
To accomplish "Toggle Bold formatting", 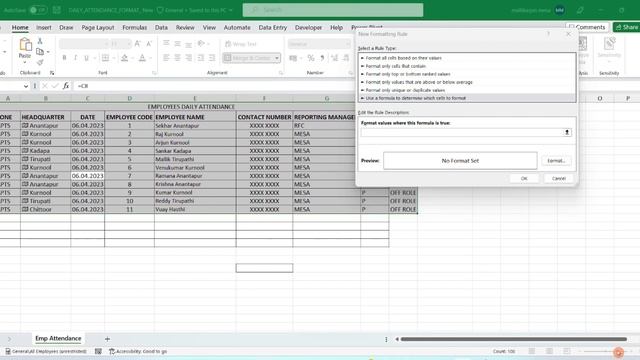I will click(64, 58).
